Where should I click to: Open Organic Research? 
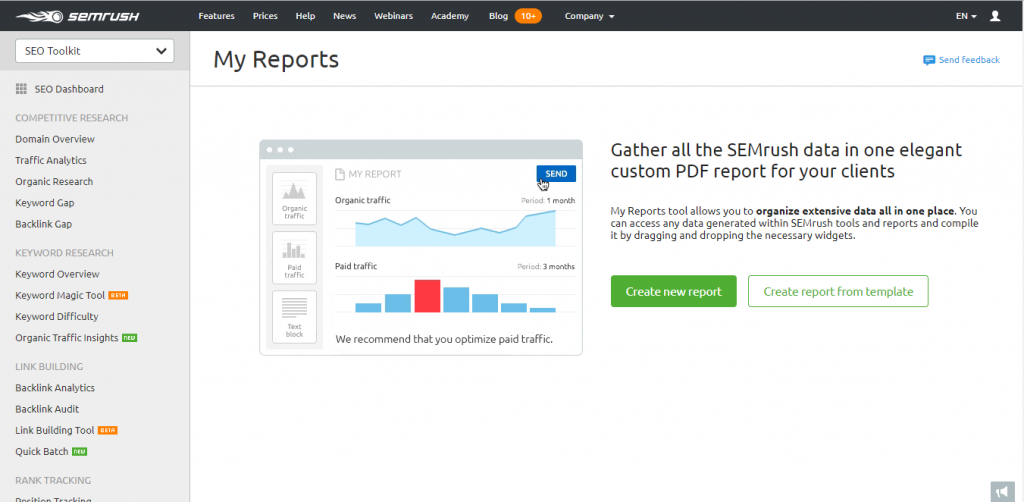tap(54, 181)
